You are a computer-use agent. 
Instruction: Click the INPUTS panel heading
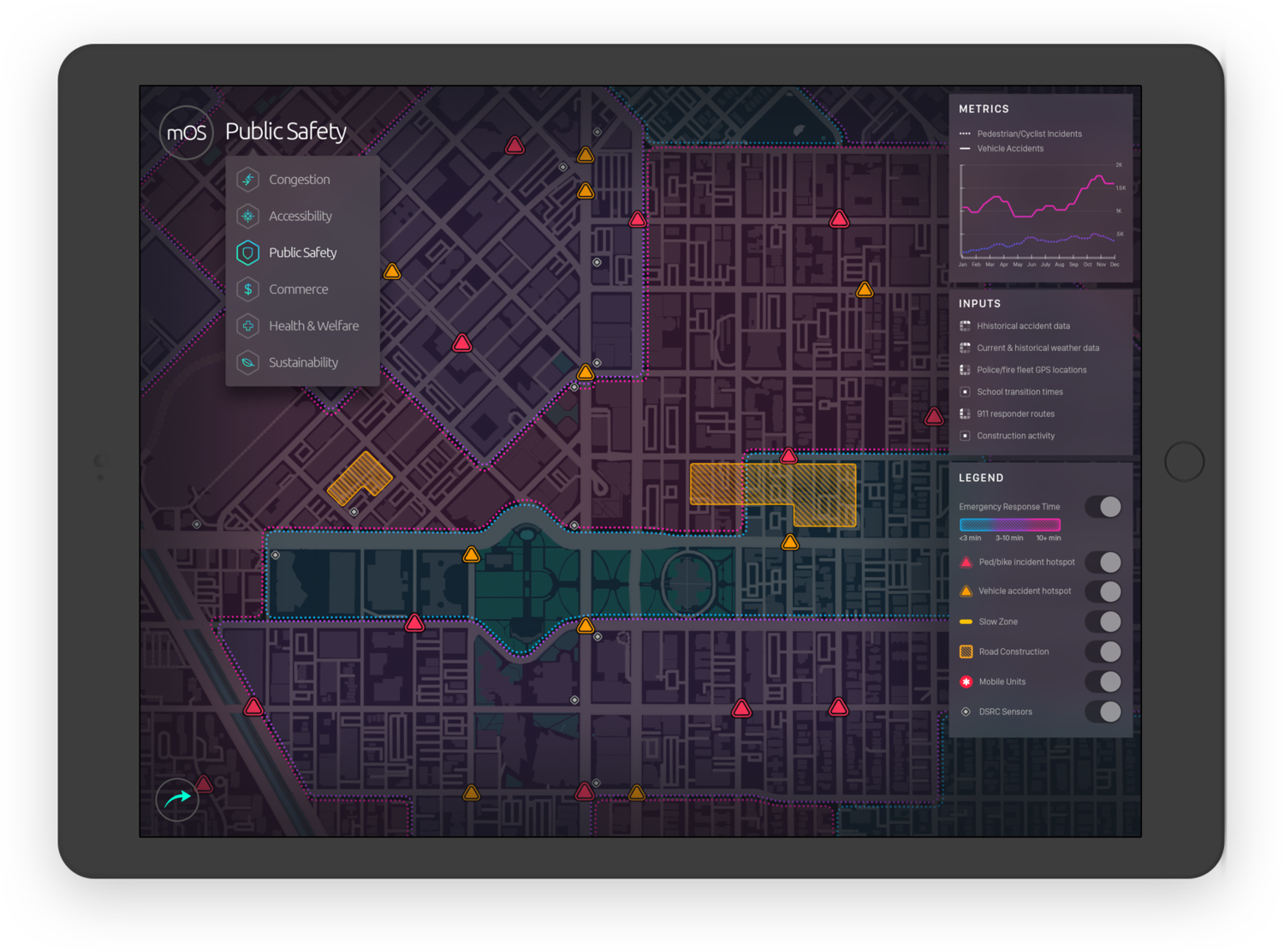[x=979, y=304]
